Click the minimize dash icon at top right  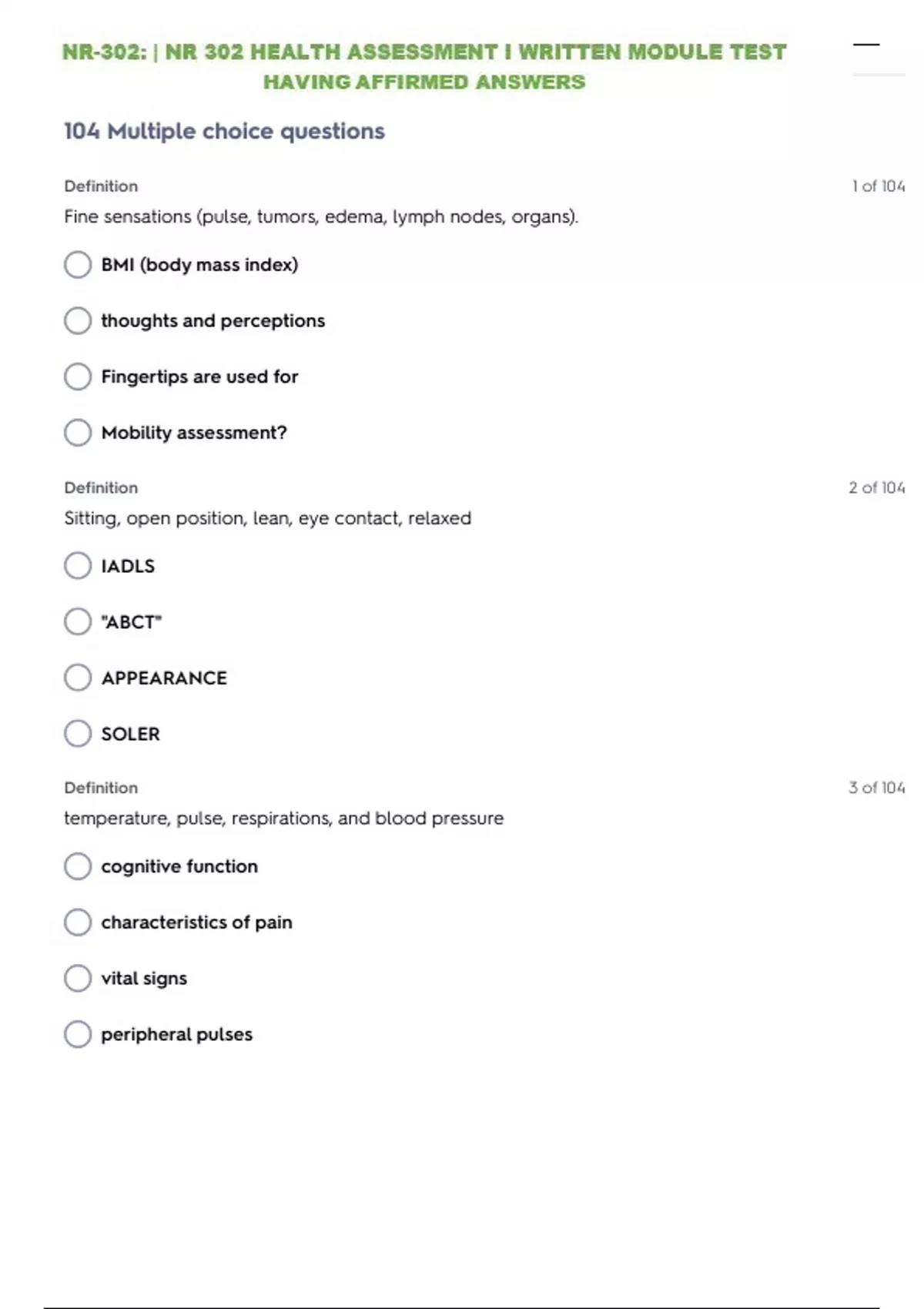click(866, 45)
